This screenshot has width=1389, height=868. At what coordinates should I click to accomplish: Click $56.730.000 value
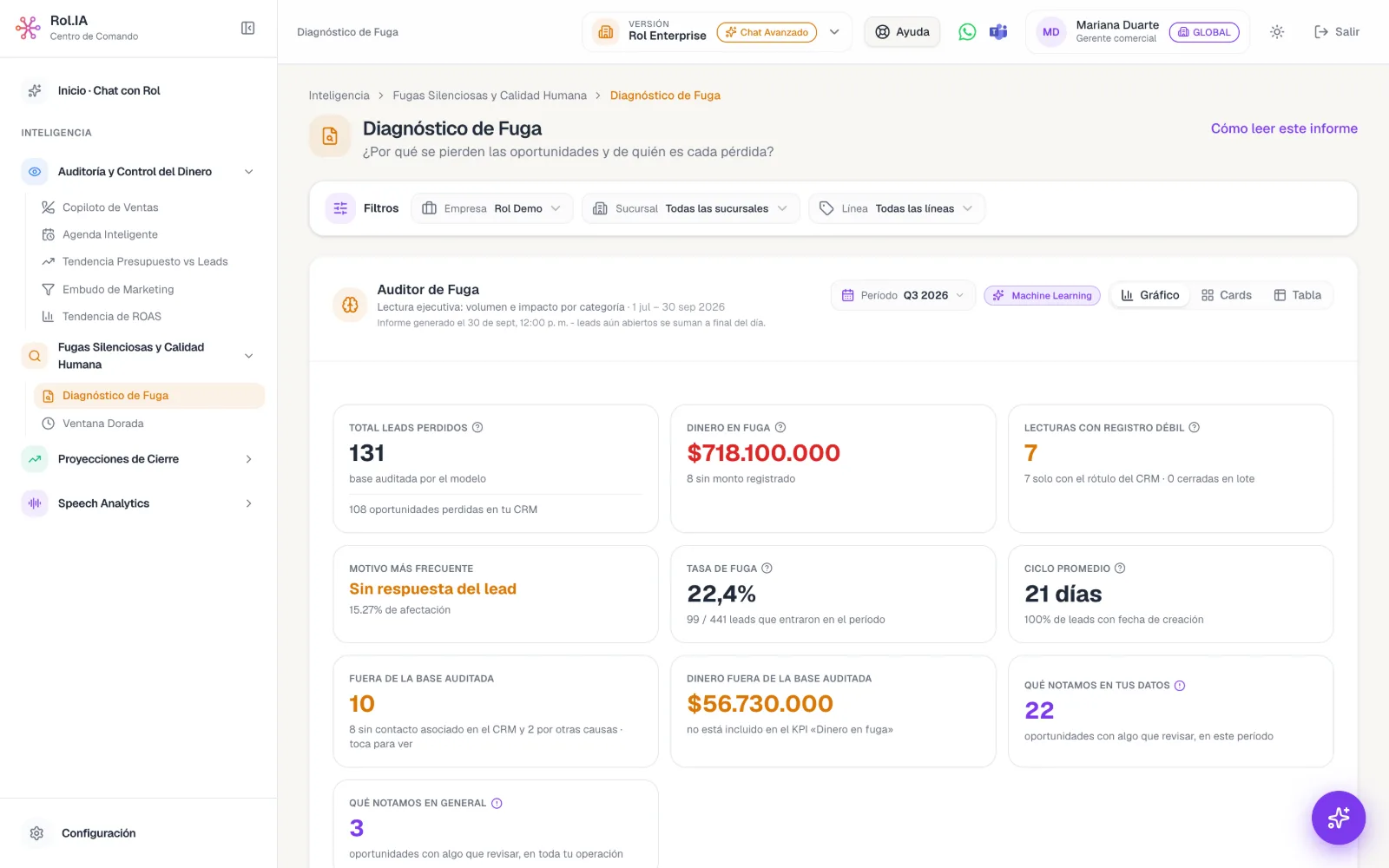coord(760,704)
